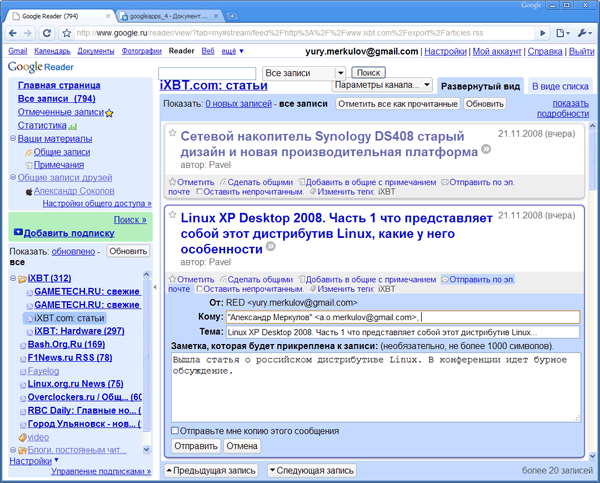Screen dimensions: 600x483
Task: Click Сделать общими under the Linux XP article
Action: click(256, 279)
